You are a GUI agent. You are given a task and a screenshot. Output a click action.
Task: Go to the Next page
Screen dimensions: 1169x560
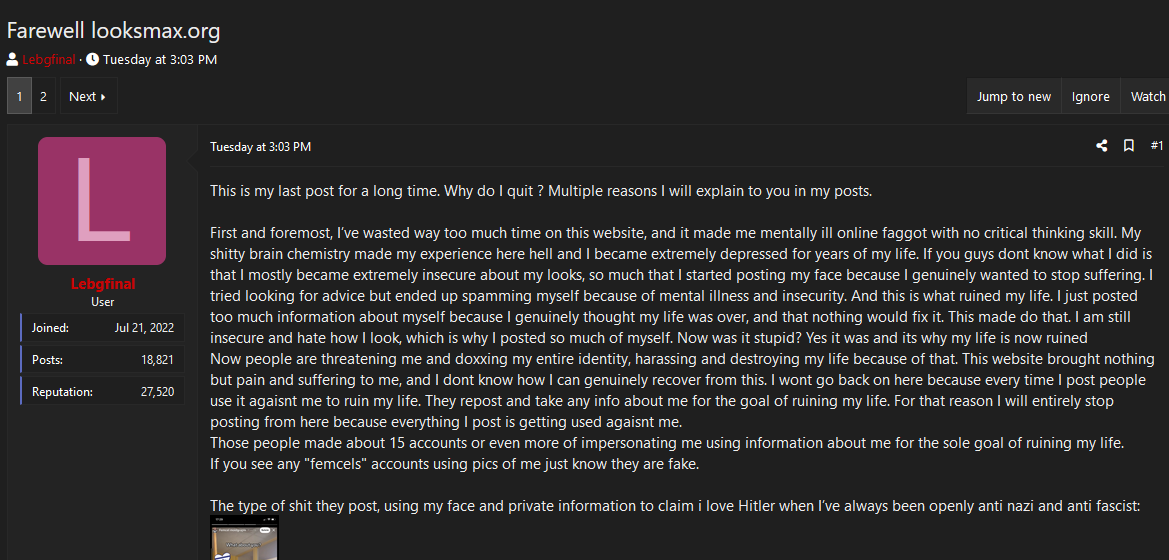coord(88,97)
